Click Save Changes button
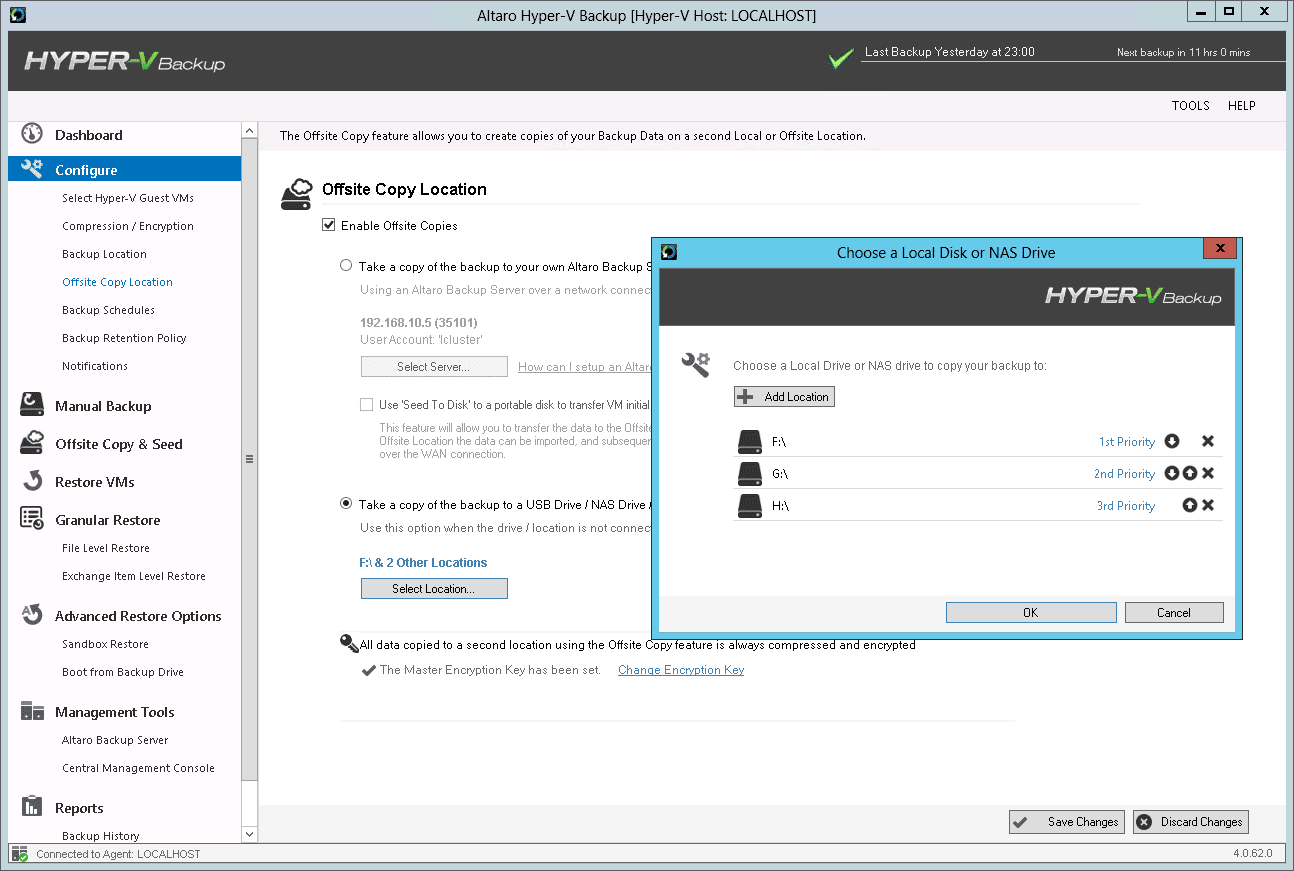This screenshot has height=871, width=1294. [1067, 822]
